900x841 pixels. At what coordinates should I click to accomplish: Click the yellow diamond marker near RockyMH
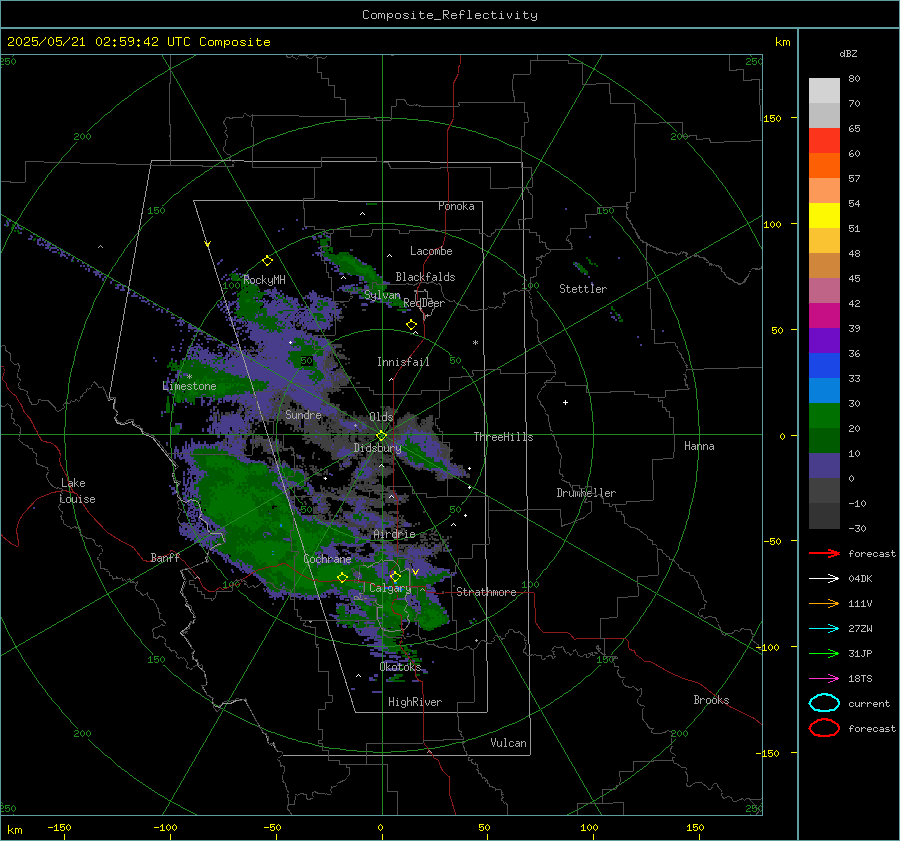click(x=267, y=261)
